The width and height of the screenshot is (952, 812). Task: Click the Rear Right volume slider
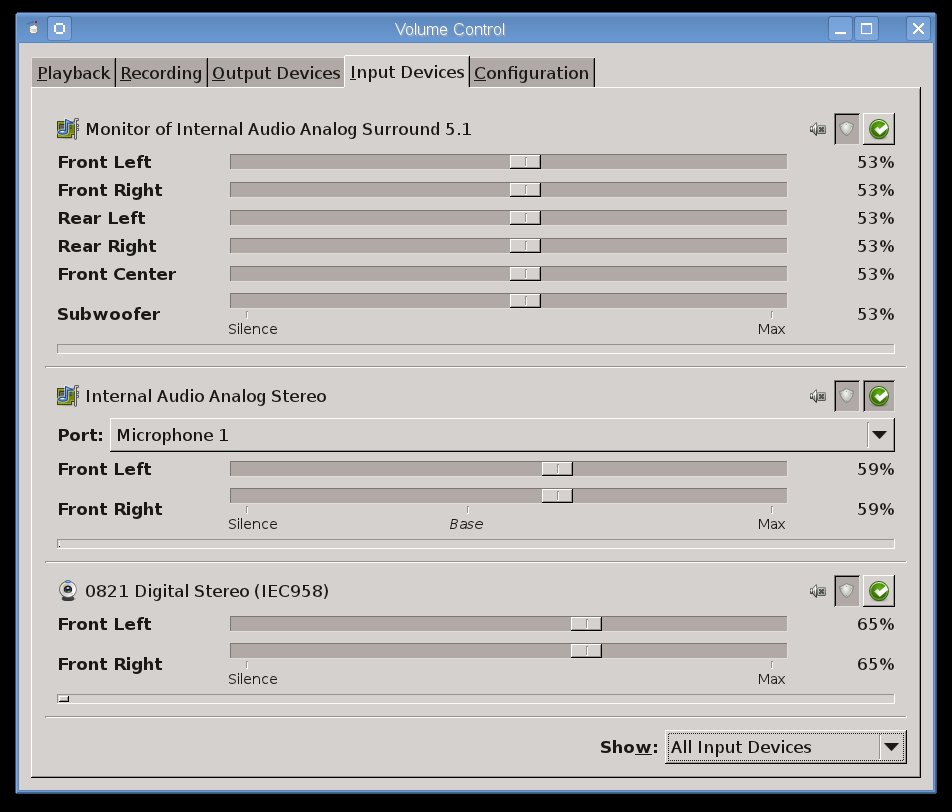click(508, 245)
